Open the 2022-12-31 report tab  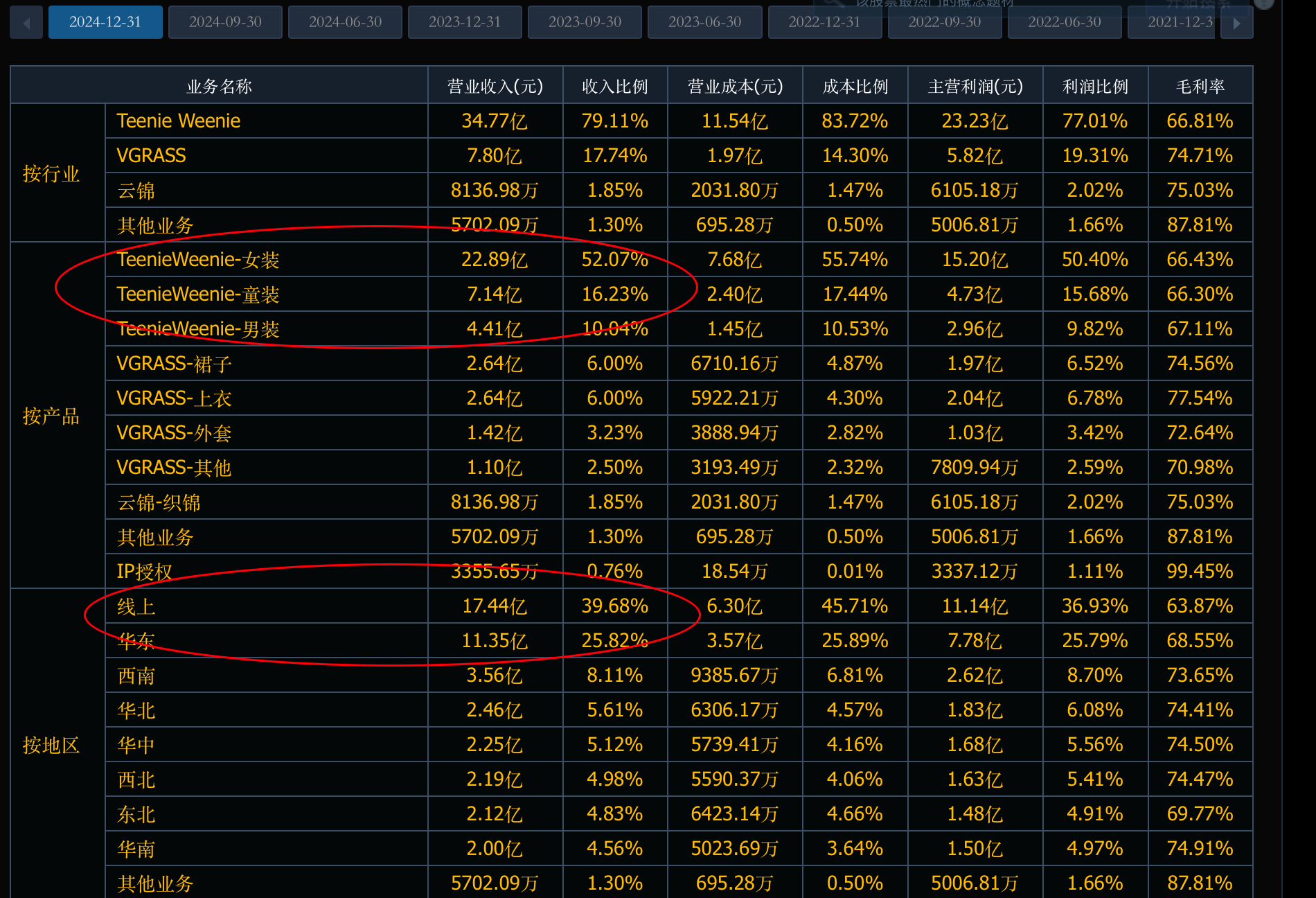point(824,22)
